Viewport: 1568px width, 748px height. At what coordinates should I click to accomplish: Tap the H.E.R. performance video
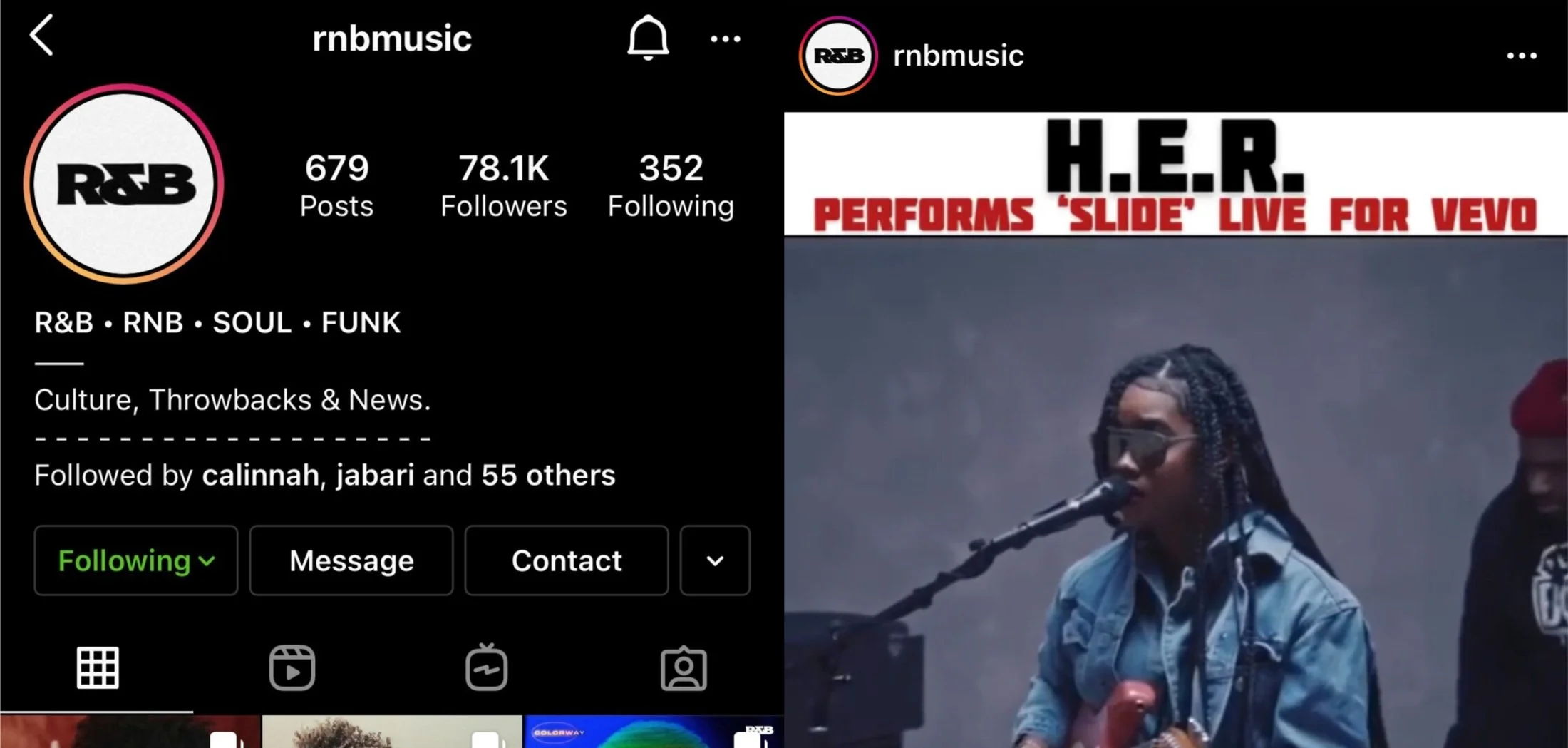click(1176, 492)
